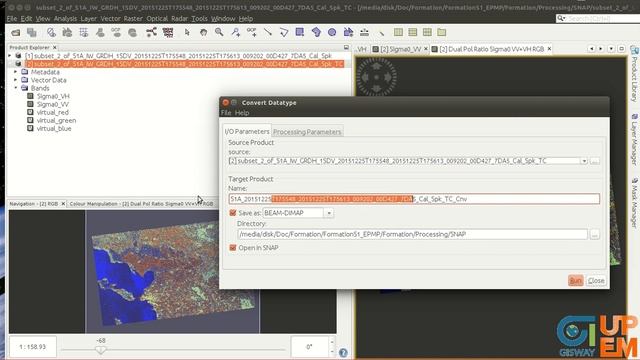Viewport: 640px width, 360px height.
Task: Switch to Processing Parameters tab
Action: (x=307, y=132)
